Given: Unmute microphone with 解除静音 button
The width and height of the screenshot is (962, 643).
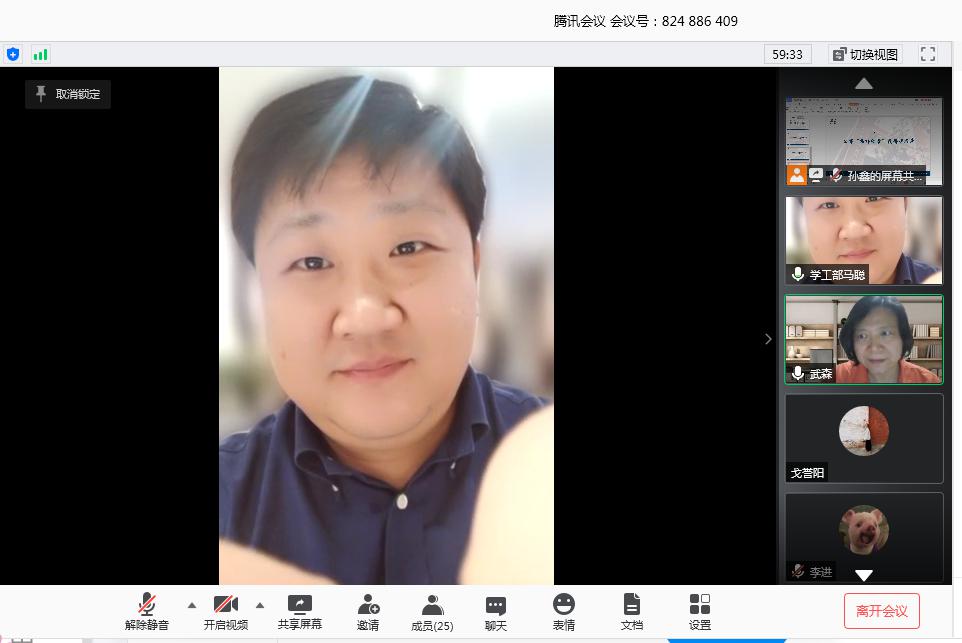Looking at the screenshot, I should click(147, 611).
